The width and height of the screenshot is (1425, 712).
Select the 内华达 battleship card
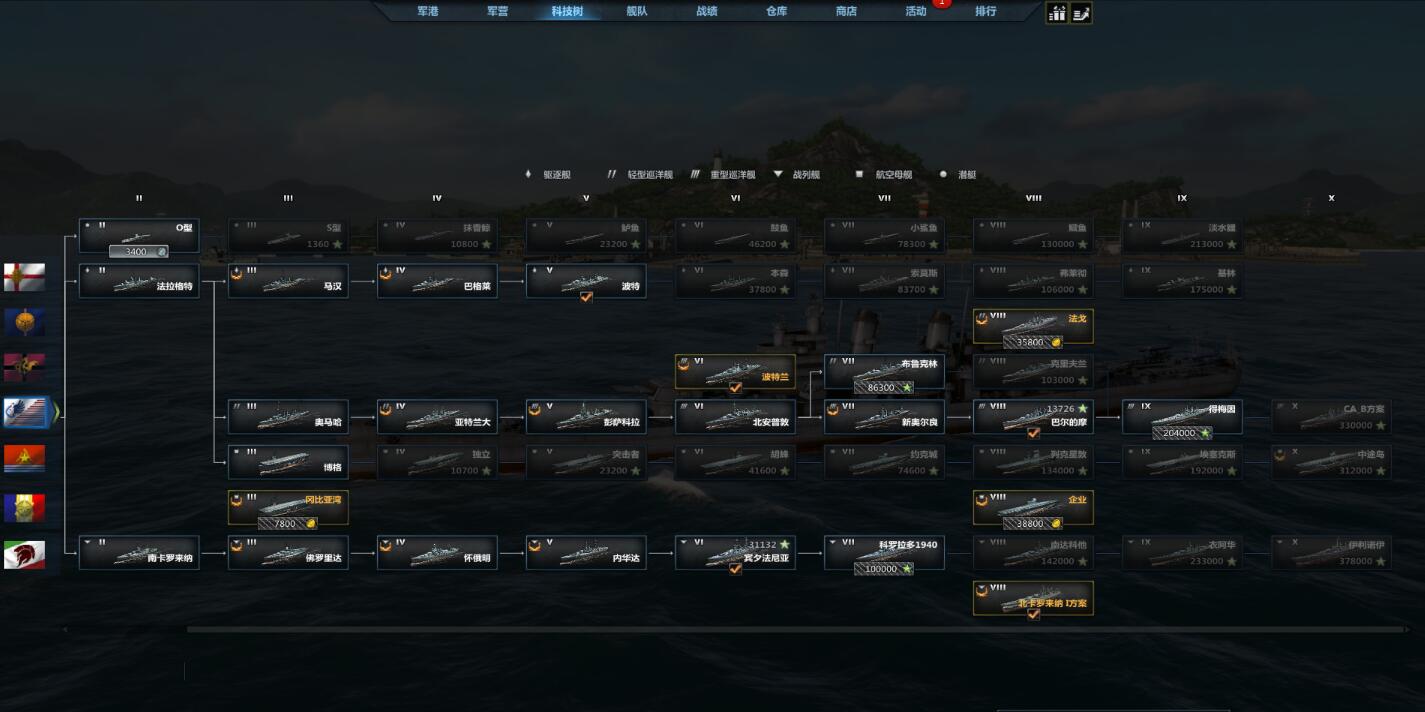click(586, 553)
